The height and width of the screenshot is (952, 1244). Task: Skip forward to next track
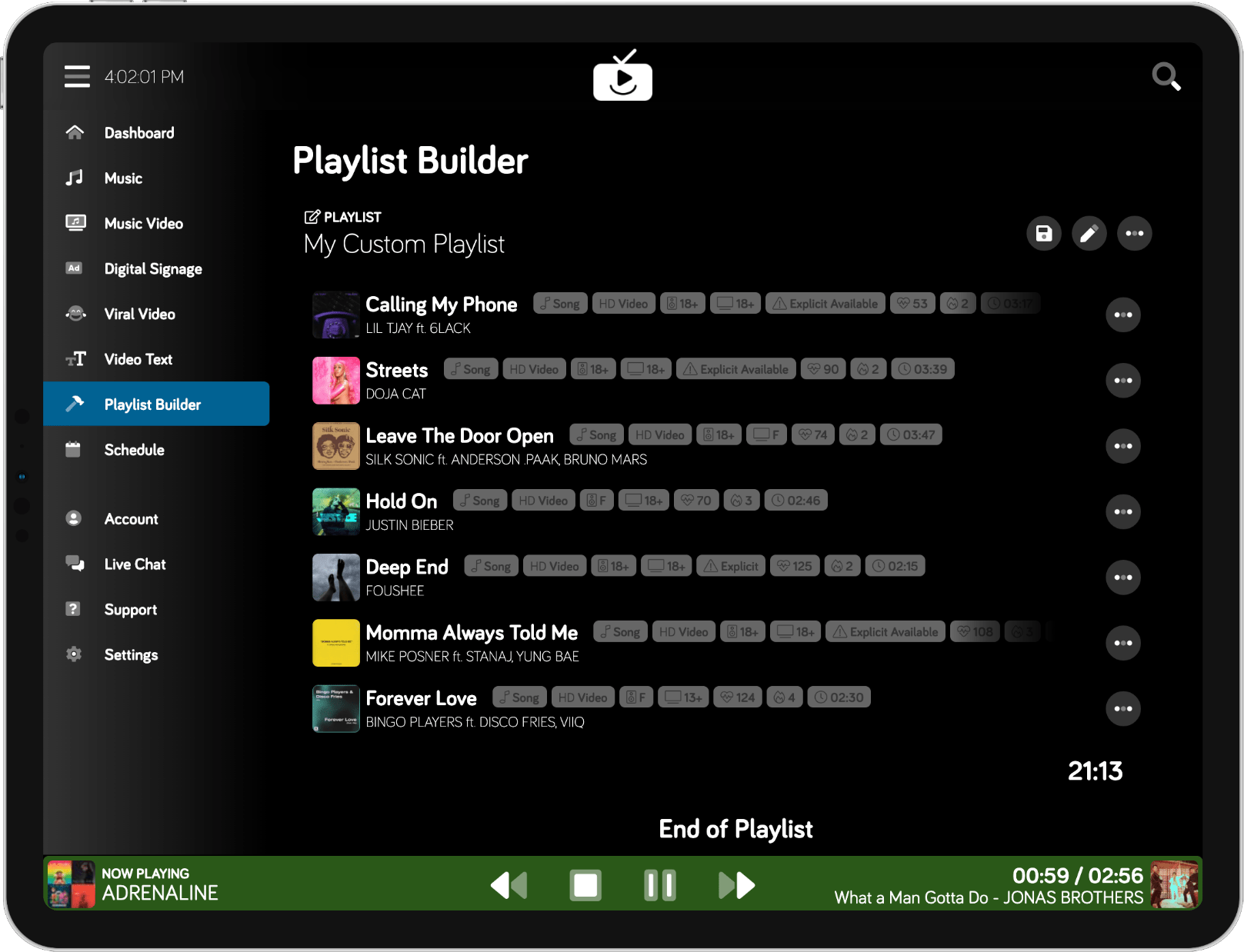(736, 885)
